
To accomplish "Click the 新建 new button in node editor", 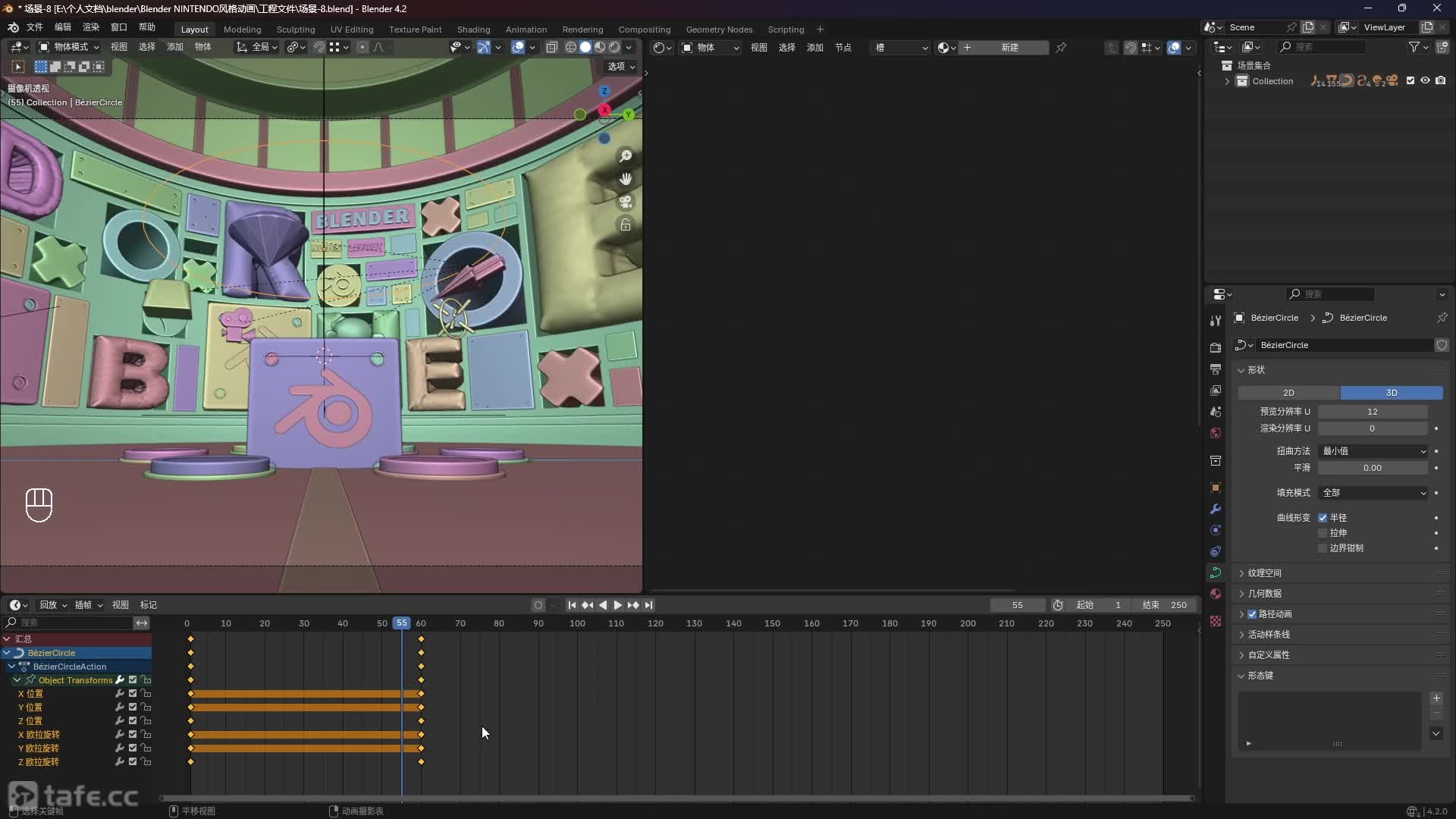I will (x=1009, y=48).
